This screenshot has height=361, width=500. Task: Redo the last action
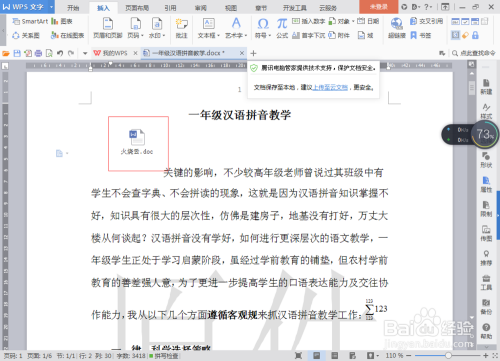(x=71, y=53)
